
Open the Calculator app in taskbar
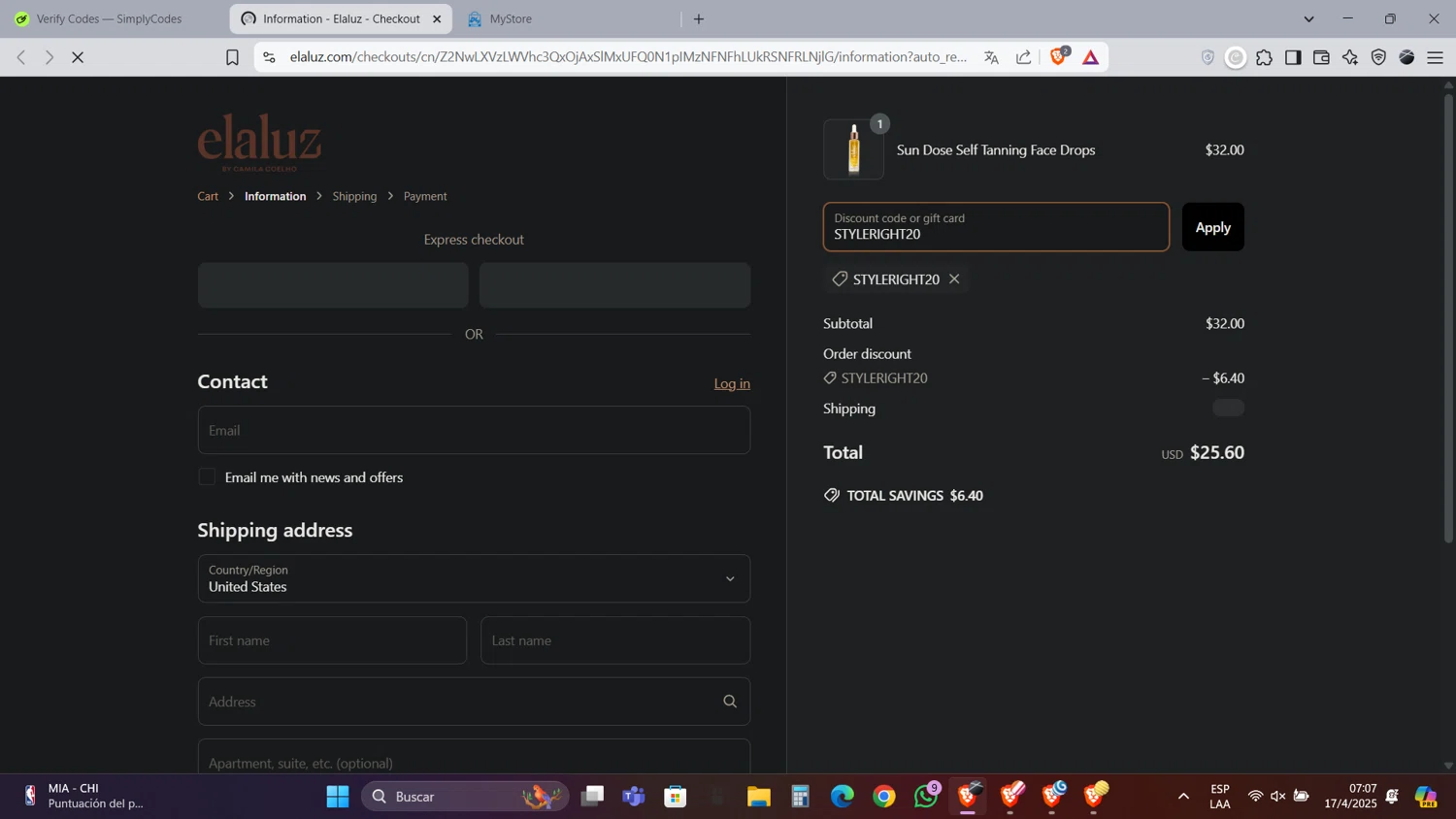[801, 797]
